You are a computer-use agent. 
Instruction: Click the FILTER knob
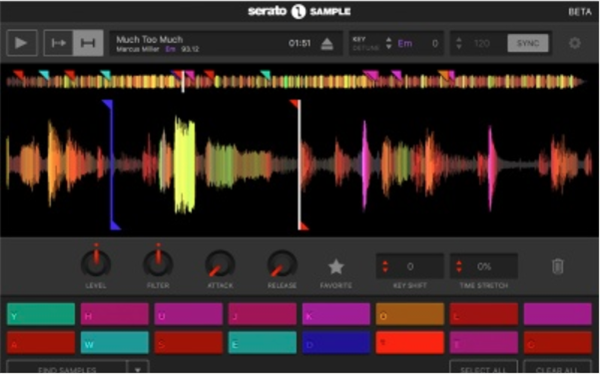click(158, 263)
